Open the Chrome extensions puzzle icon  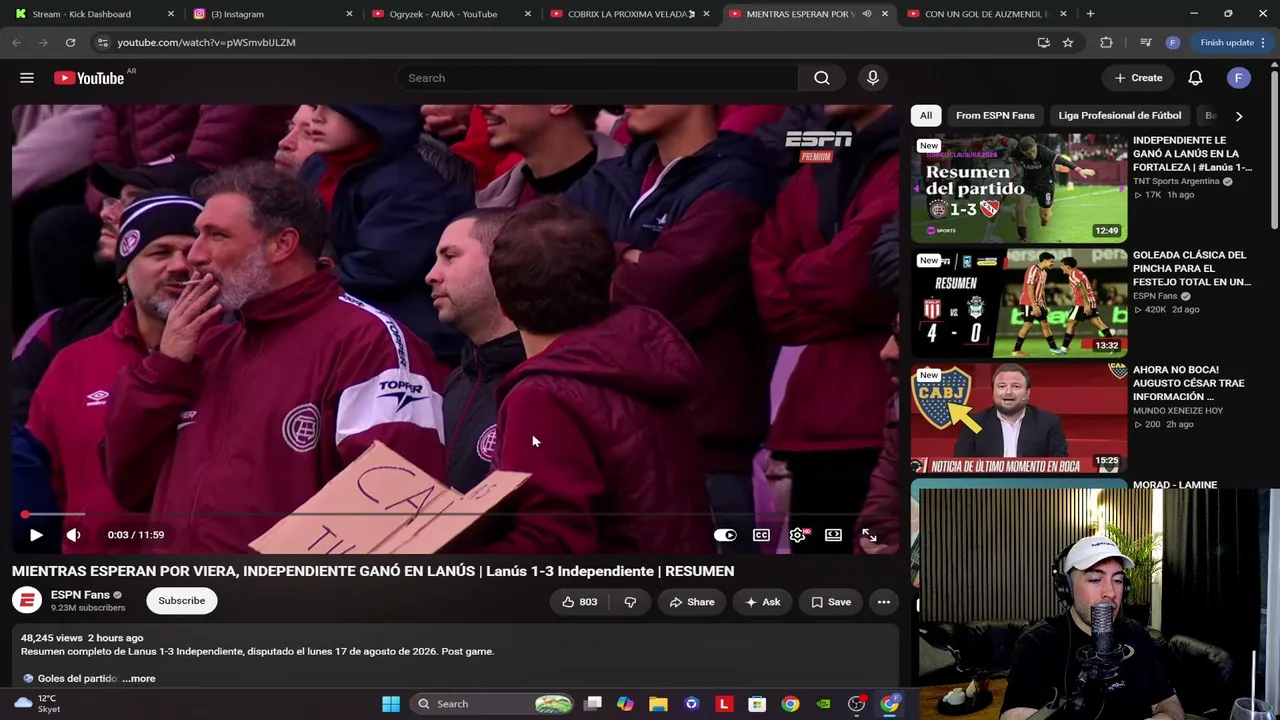pyautogui.click(x=1106, y=42)
